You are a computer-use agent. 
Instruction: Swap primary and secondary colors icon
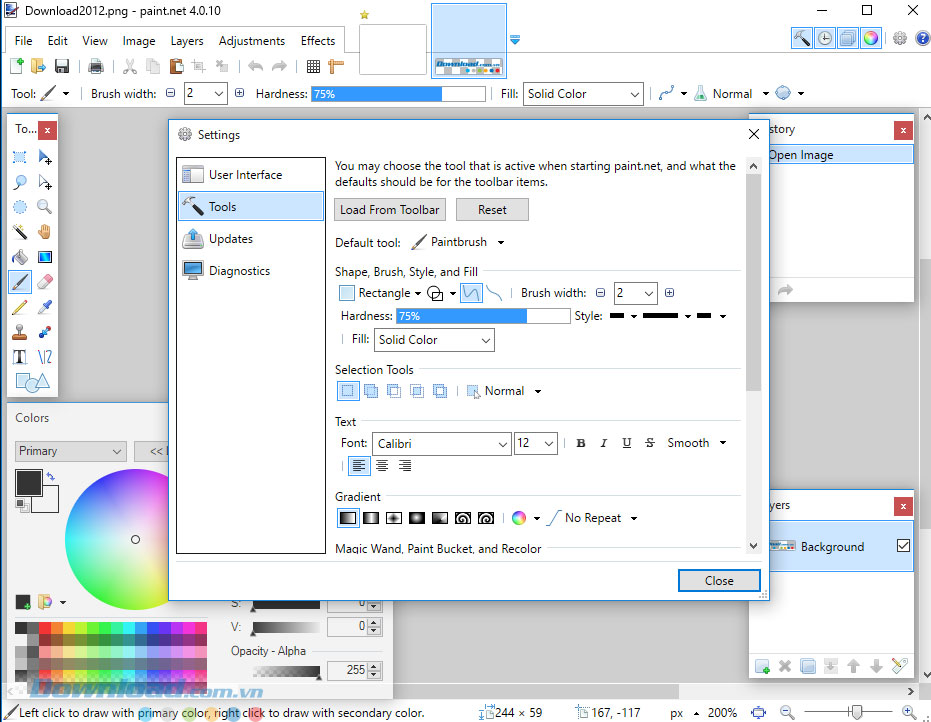coord(50,476)
